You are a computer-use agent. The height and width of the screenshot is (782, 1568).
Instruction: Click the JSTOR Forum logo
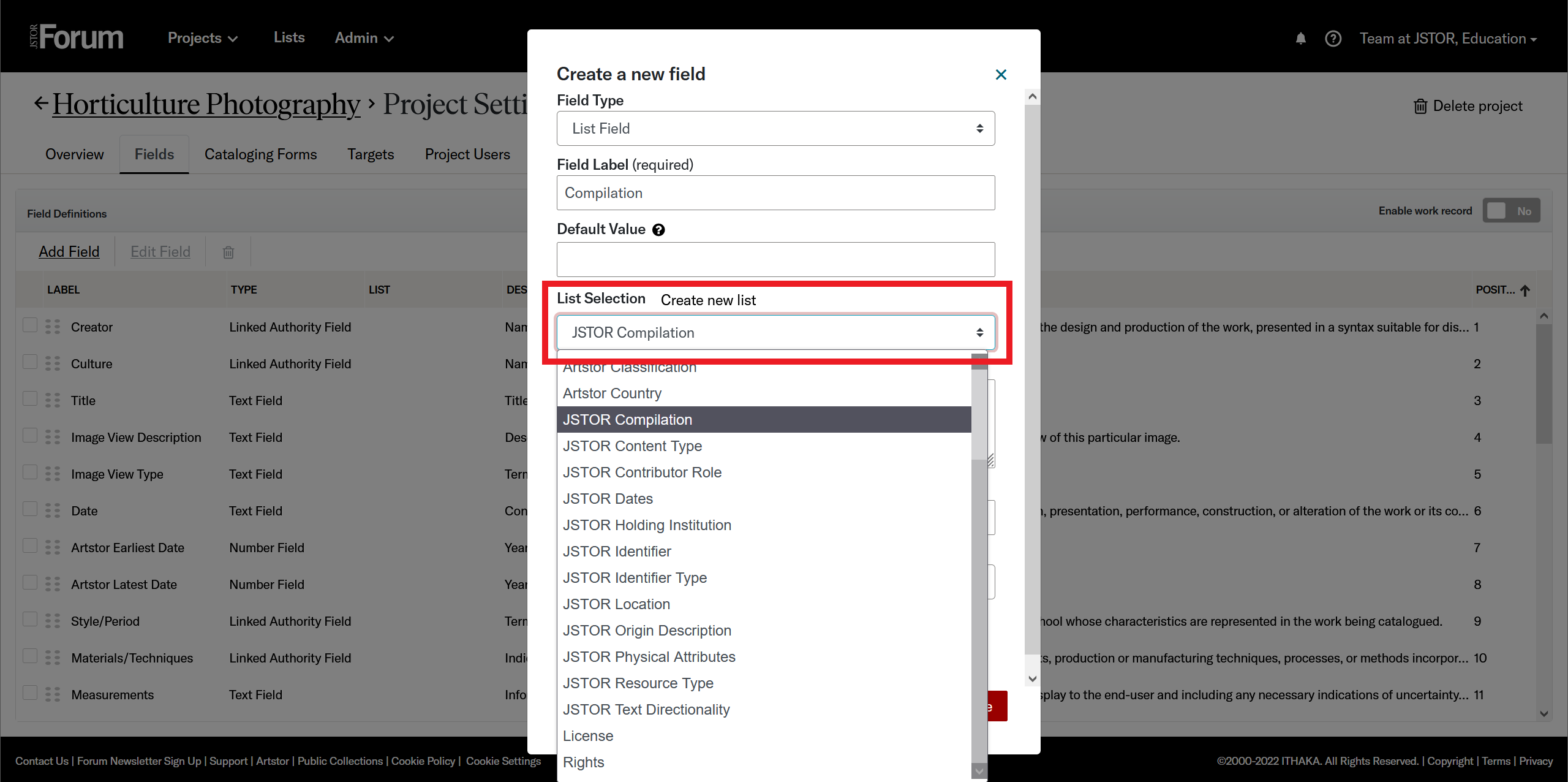[x=77, y=37]
